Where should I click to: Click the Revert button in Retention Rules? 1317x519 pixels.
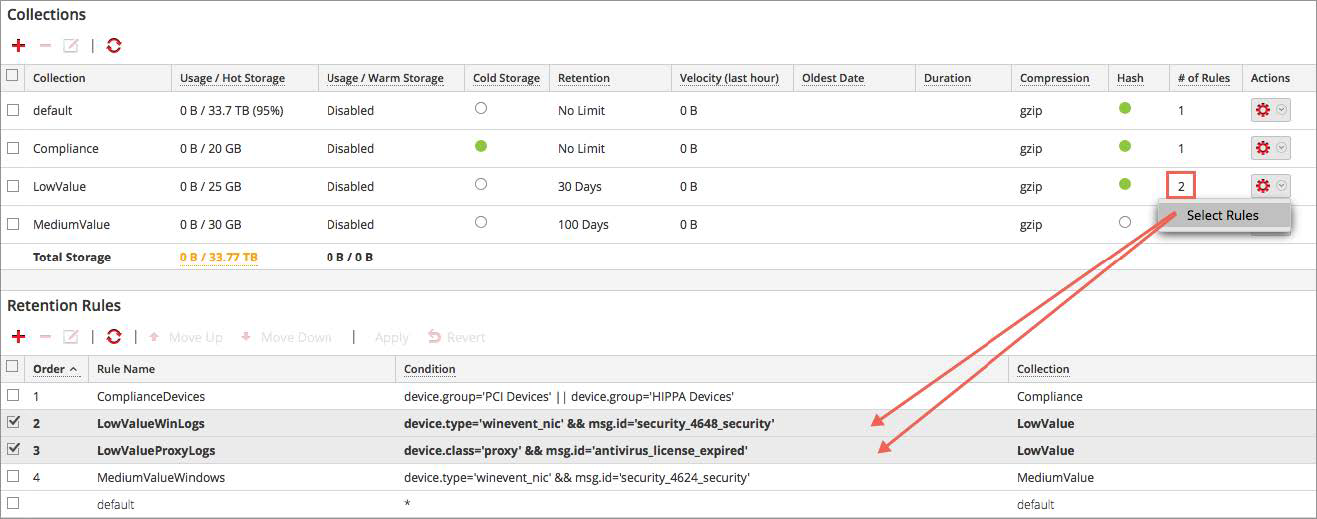(457, 337)
